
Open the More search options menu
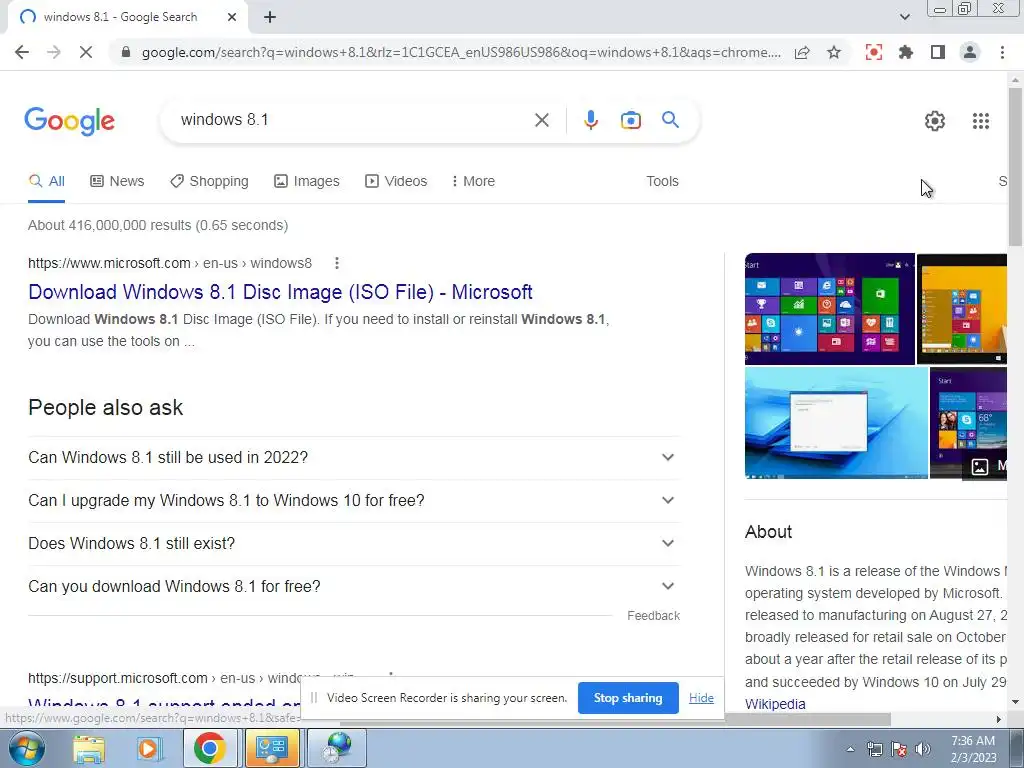[x=473, y=182]
